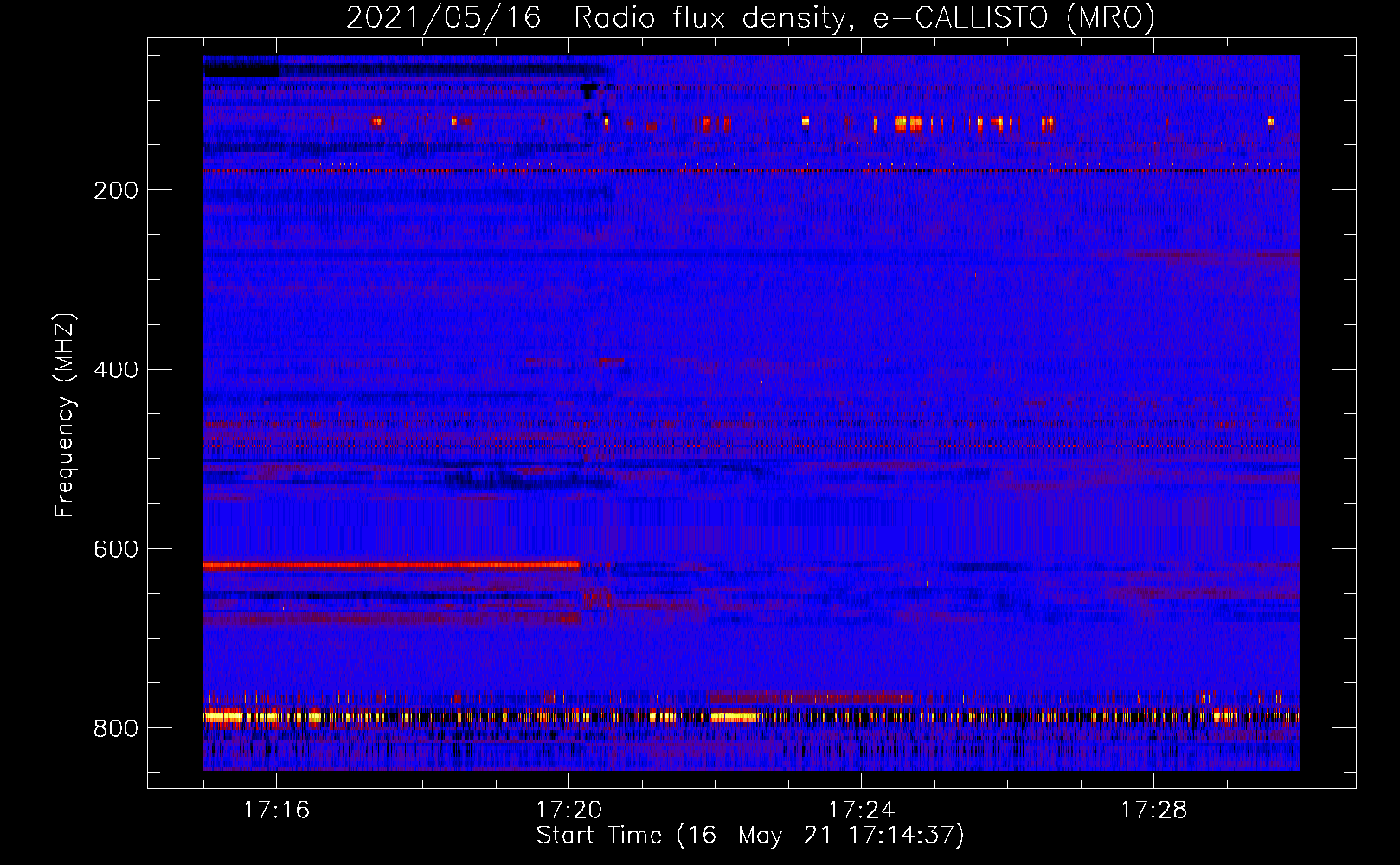Click the 17:28 time tick label

(x=1153, y=810)
